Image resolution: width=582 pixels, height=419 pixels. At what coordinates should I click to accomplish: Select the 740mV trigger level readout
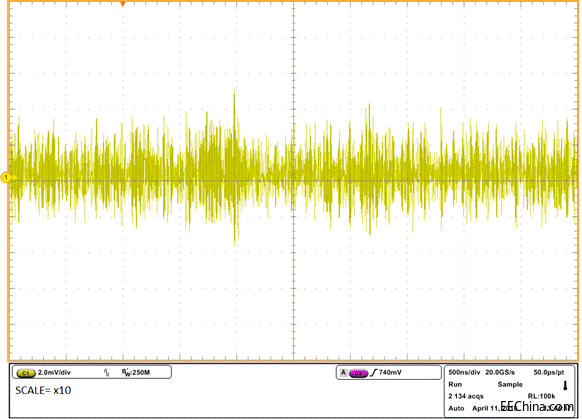pos(390,372)
